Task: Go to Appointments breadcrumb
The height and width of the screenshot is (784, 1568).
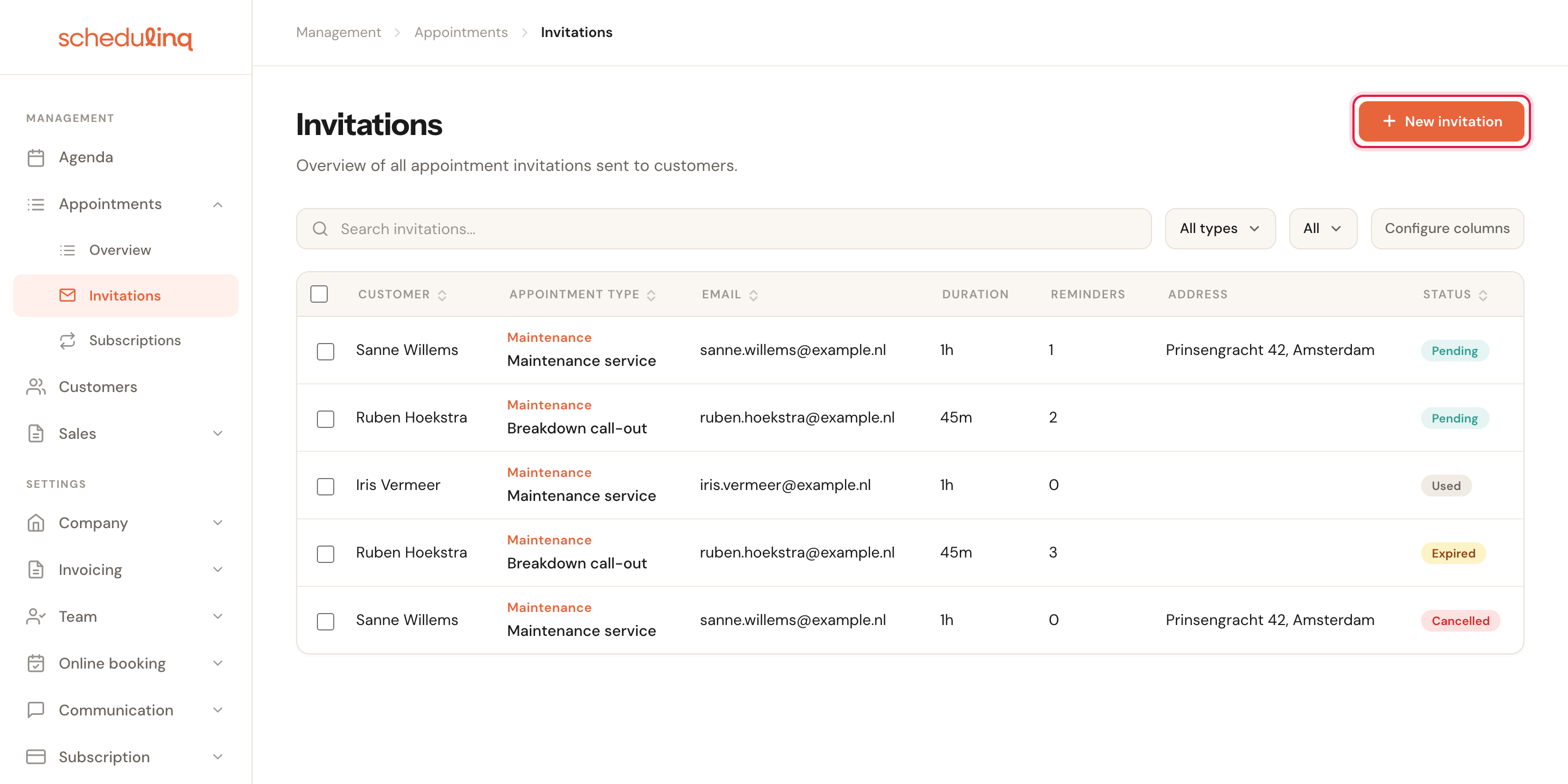Action: [x=461, y=32]
